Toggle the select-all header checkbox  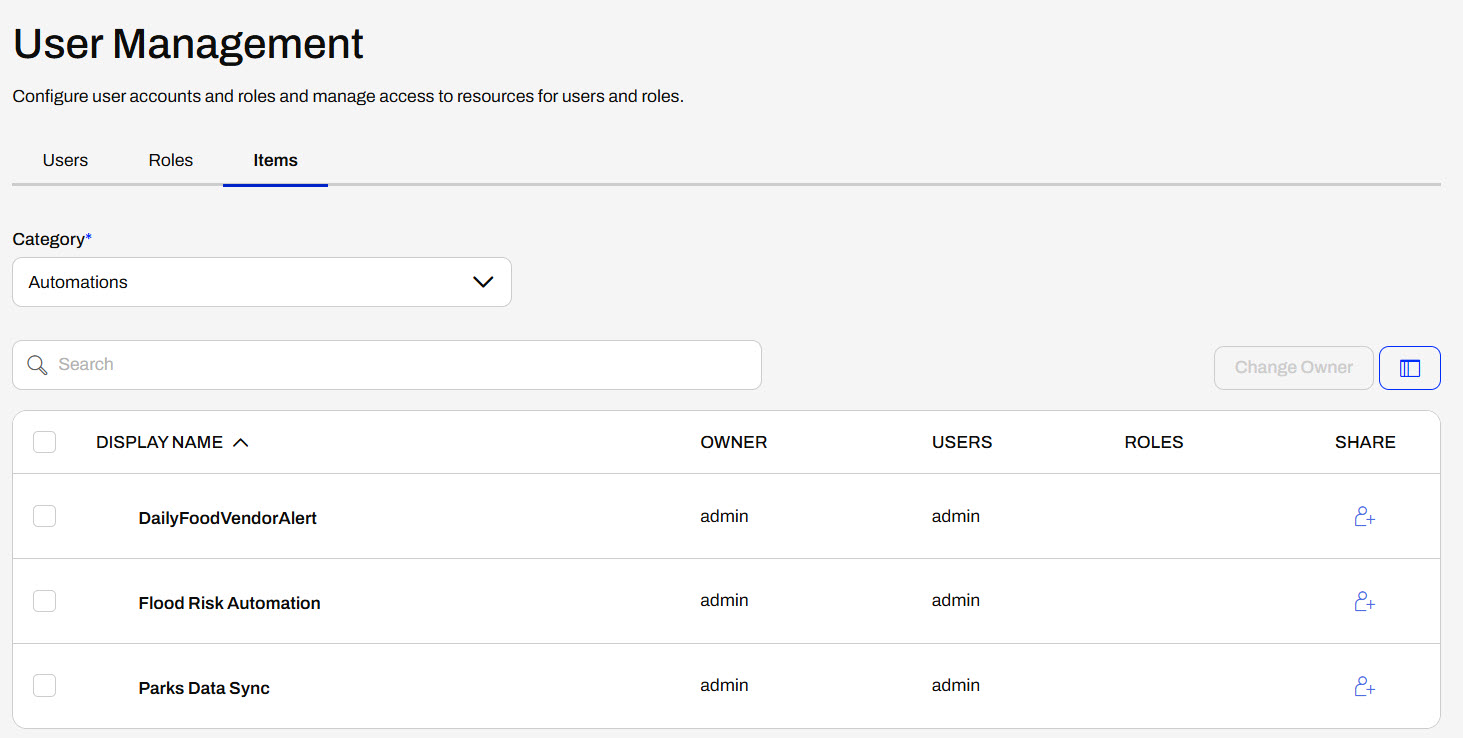44,442
